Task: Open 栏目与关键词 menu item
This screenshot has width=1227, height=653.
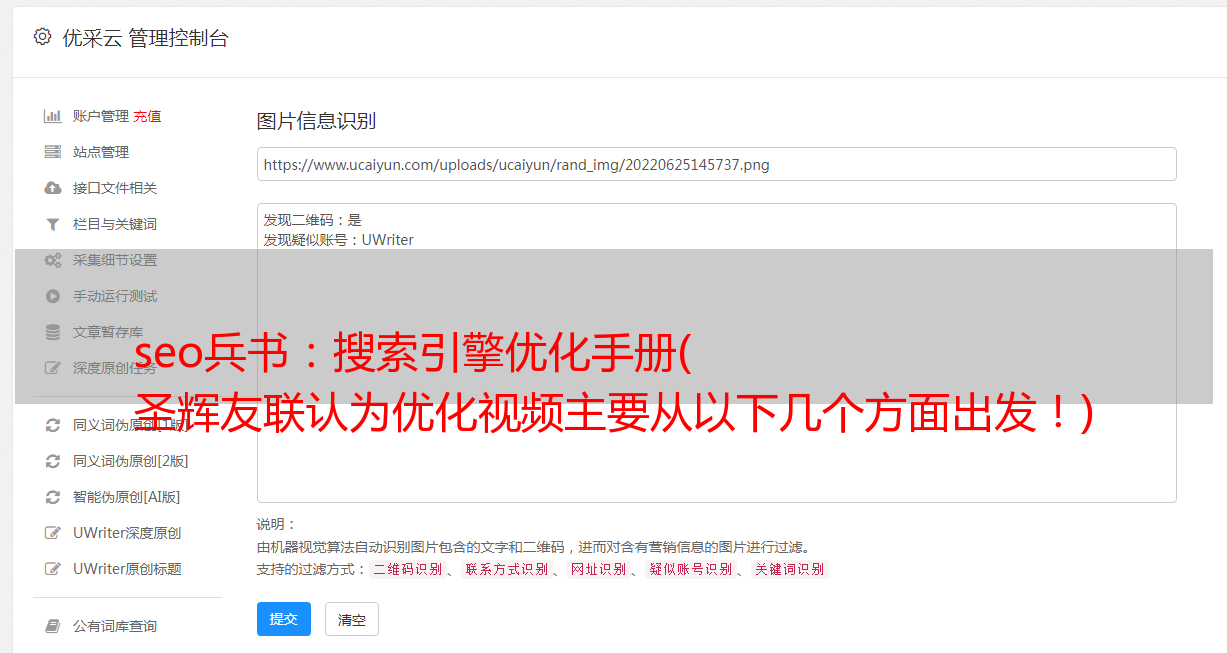Action: tap(115, 224)
